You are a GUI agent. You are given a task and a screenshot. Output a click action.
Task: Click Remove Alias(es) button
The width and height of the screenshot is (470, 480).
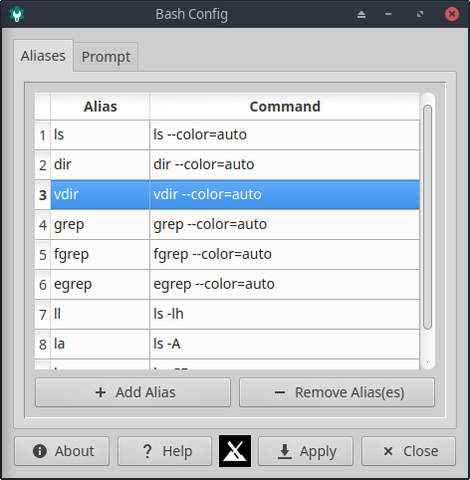click(x=337, y=392)
